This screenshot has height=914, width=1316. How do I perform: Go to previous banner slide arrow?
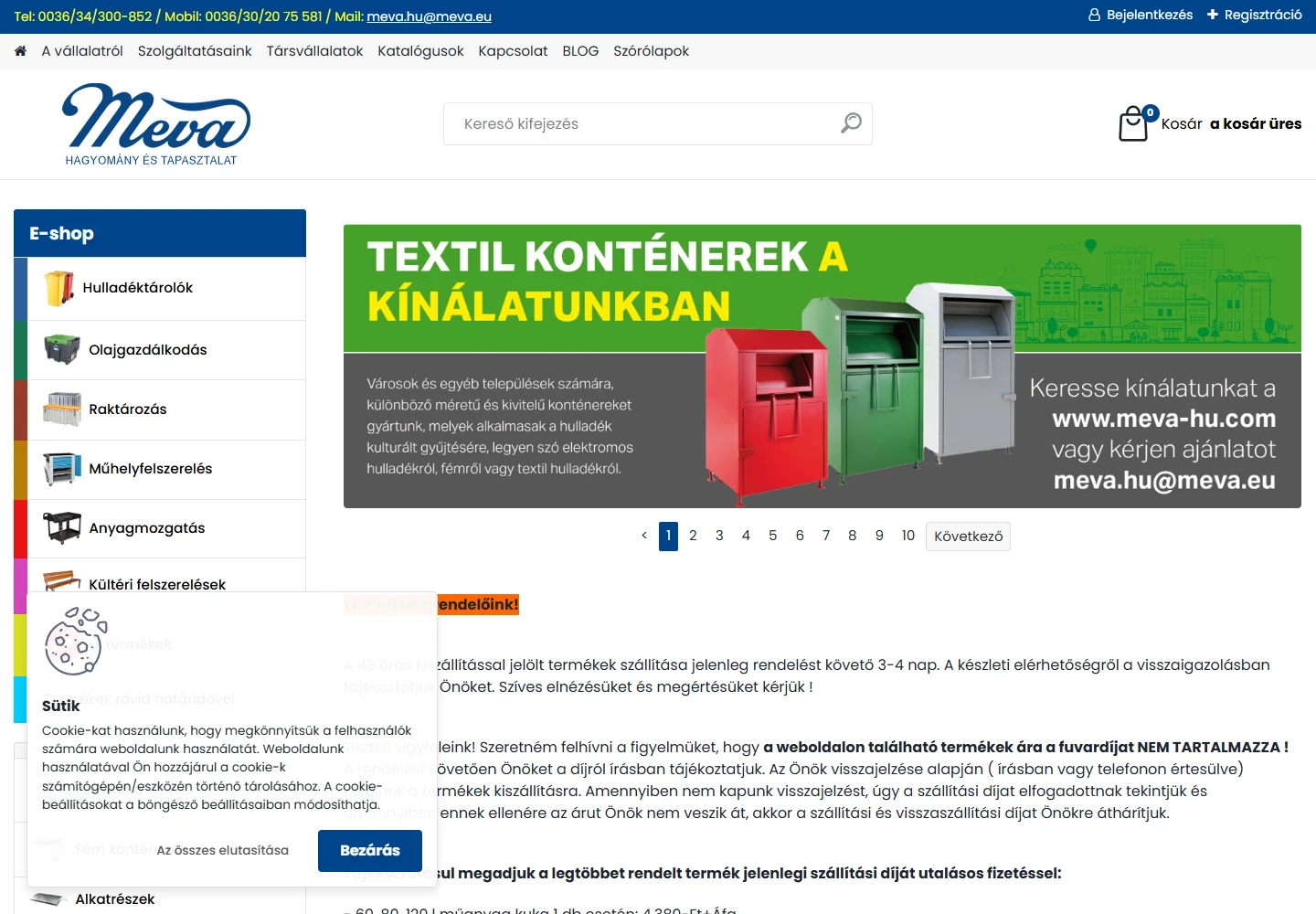(x=644, y=536)
